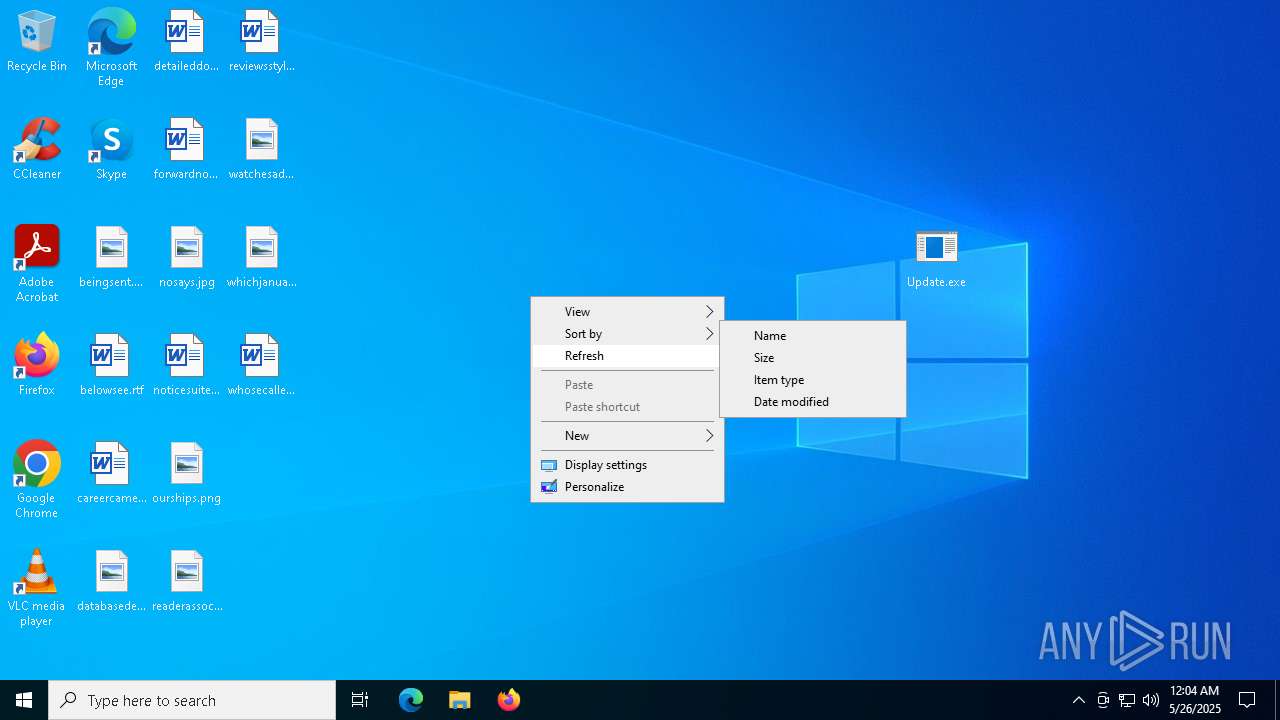Select the careercame... Word document icon
This screenshot has width=1280, height=720.
click(111, 474)
